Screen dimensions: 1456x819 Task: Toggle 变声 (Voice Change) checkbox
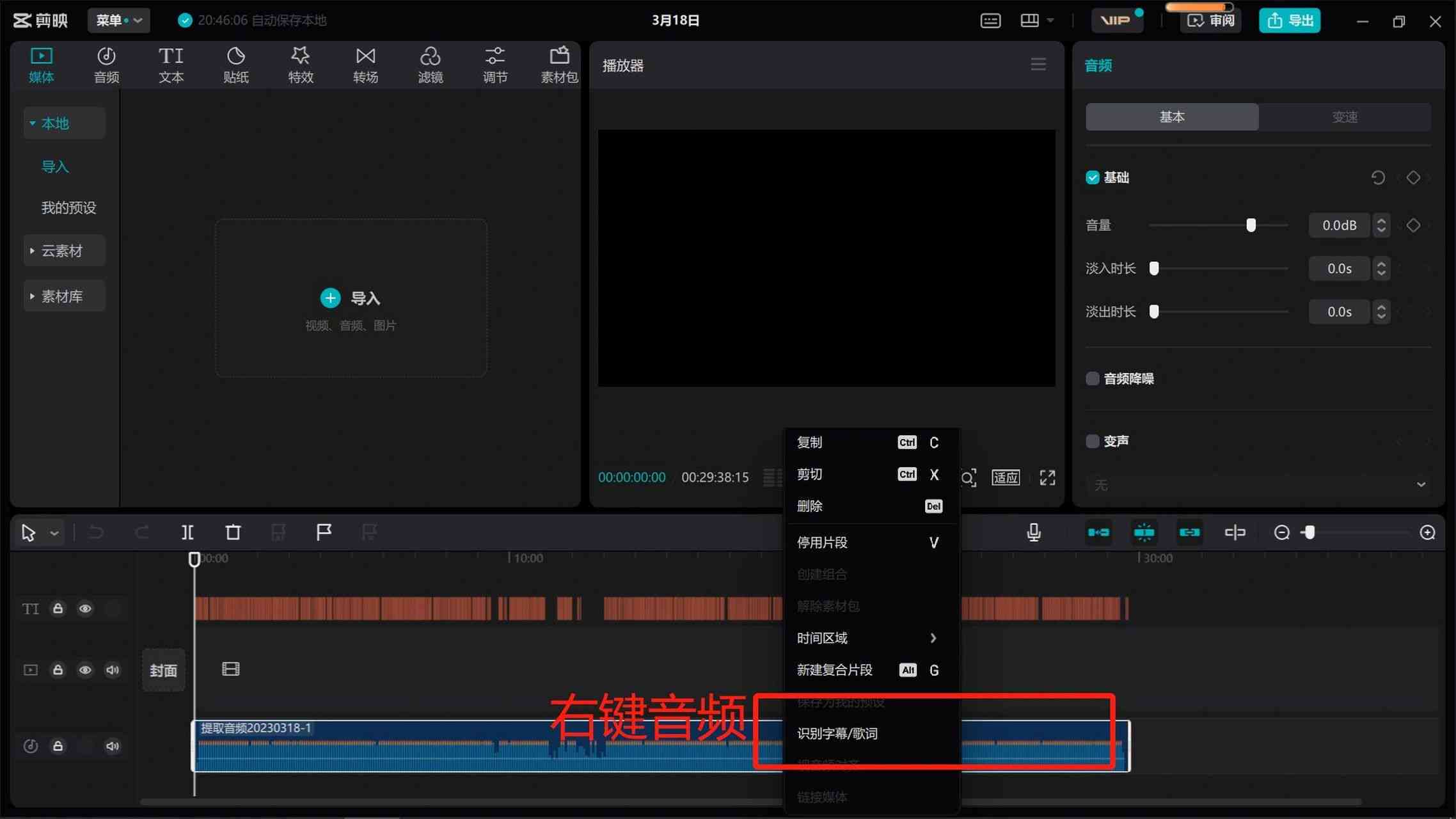(x=1093, y=440)
